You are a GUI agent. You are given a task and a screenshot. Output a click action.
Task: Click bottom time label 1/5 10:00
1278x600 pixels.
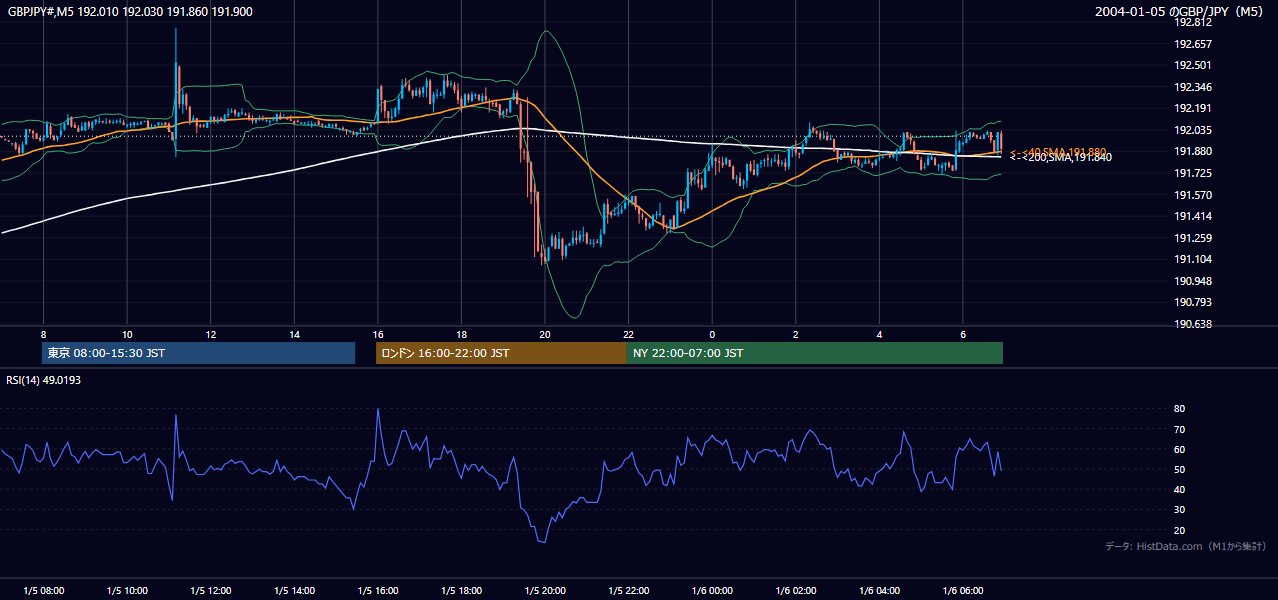pos(127,590)
